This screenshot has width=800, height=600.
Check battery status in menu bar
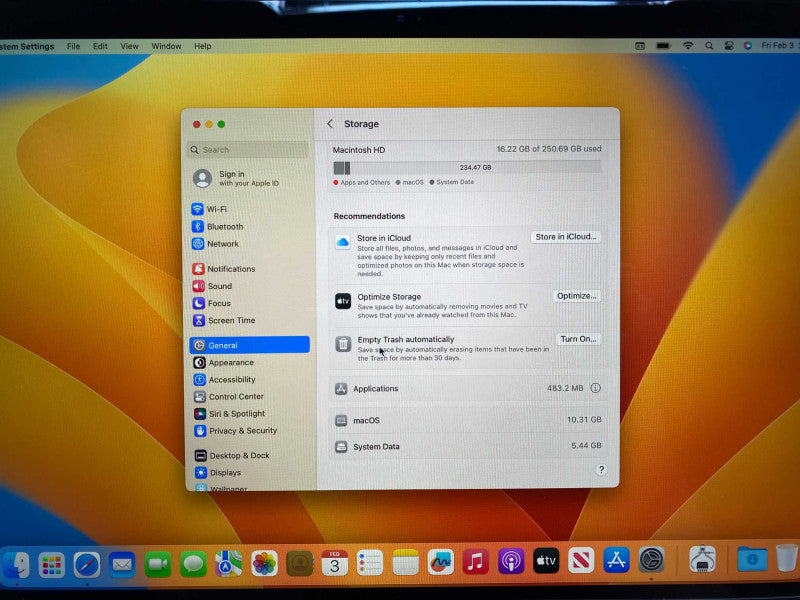click(663, 46)
